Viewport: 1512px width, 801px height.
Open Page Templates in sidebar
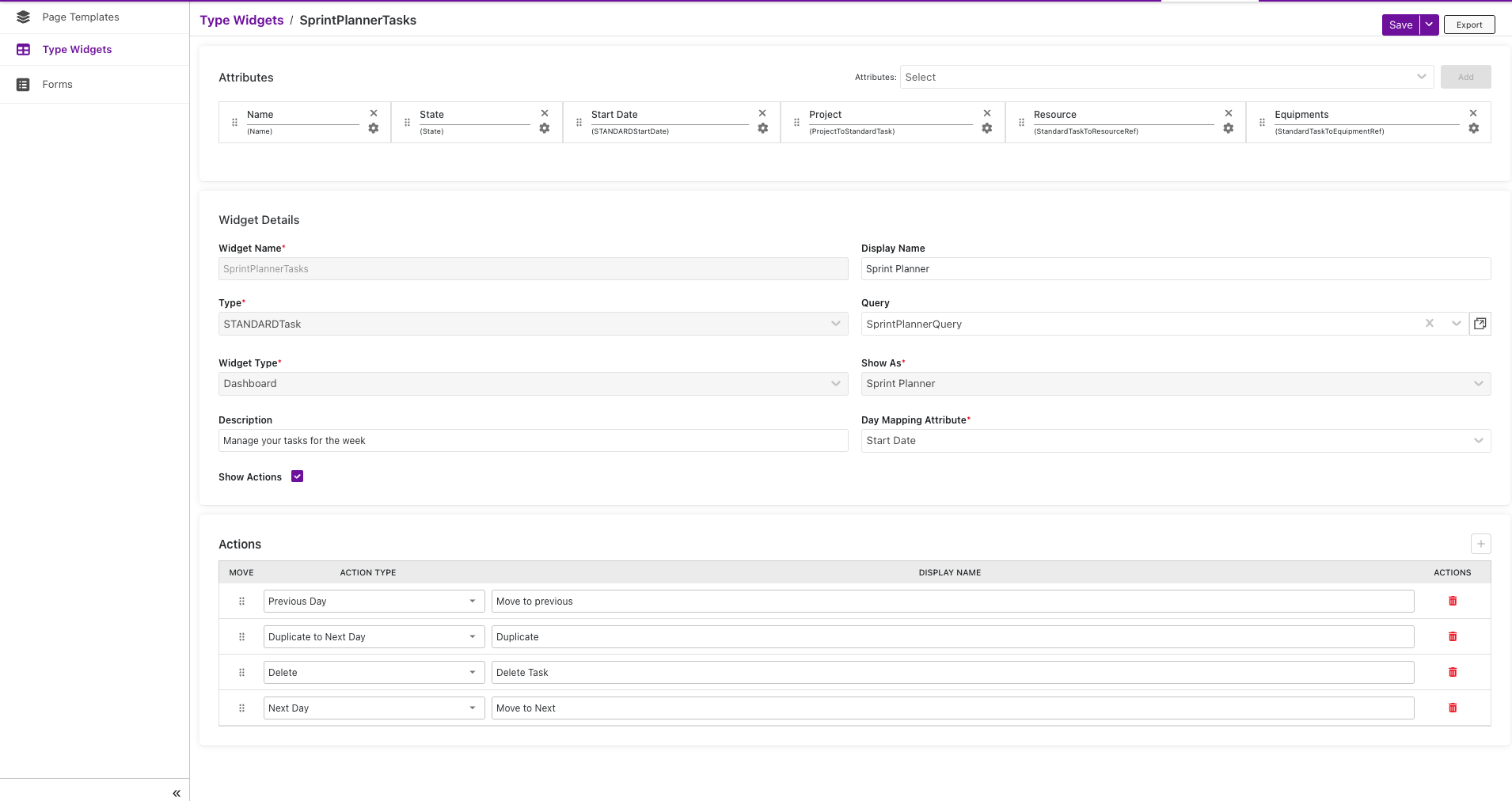pyautogui.click(x=81, y=17)
